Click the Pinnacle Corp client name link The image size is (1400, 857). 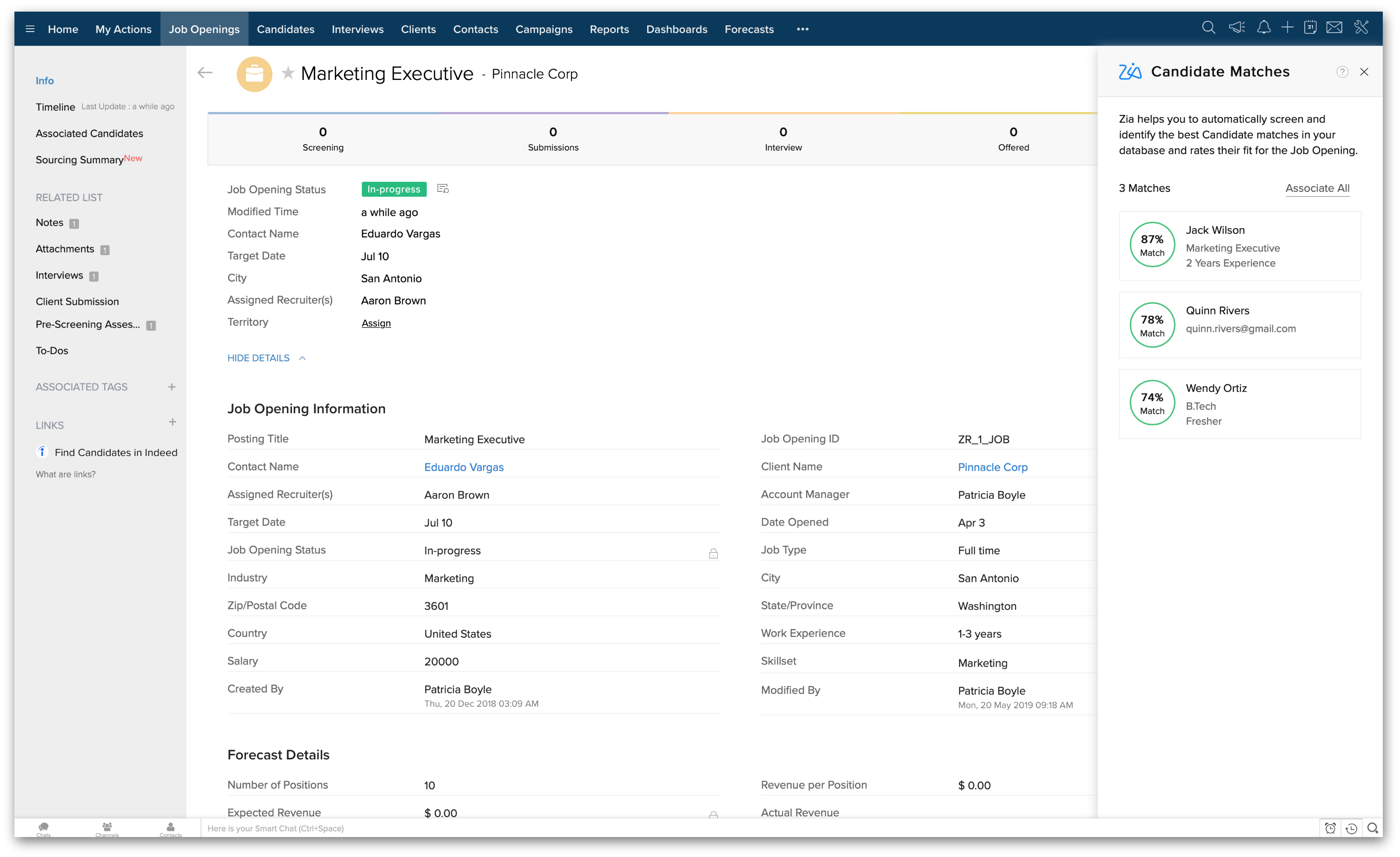pos(992,467)
